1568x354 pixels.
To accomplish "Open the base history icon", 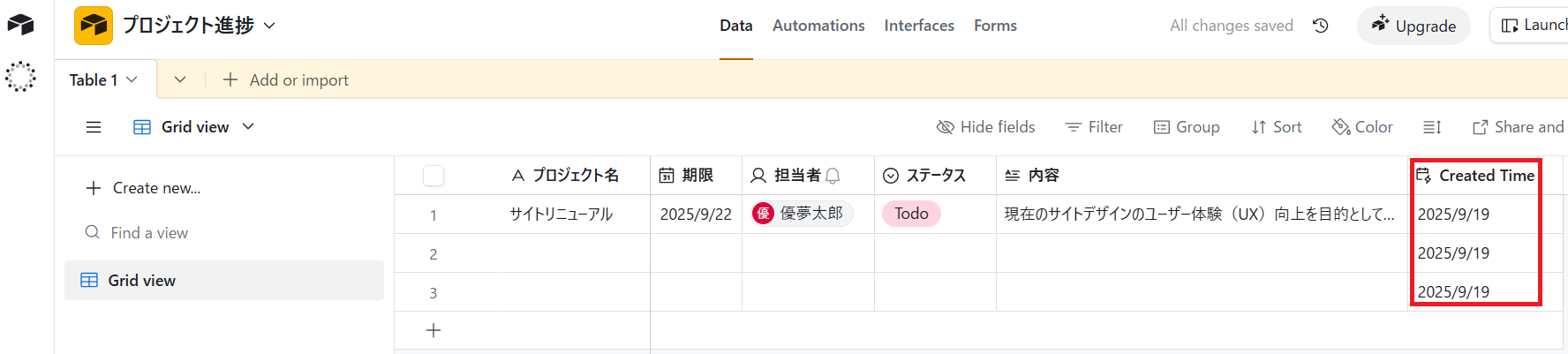I will (x=1321, y=26).
